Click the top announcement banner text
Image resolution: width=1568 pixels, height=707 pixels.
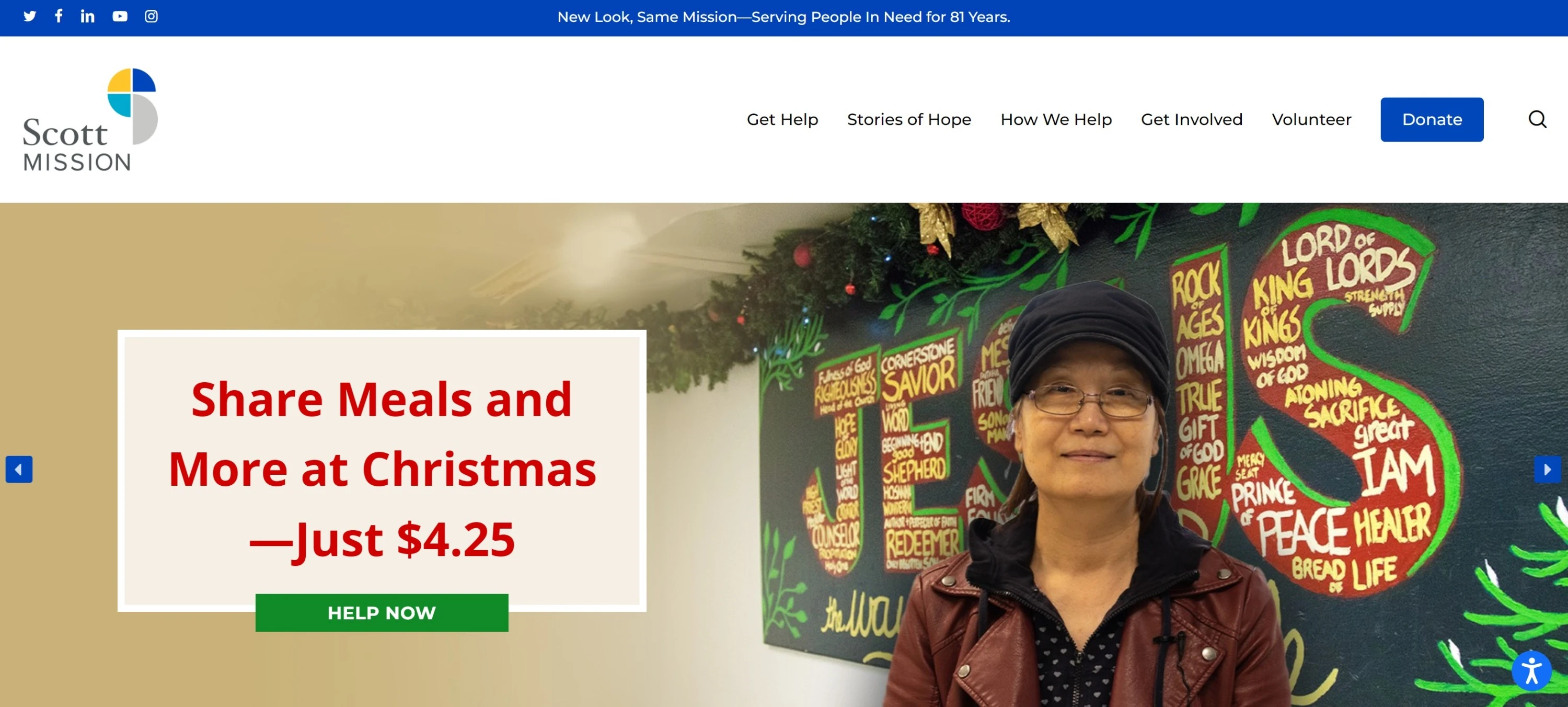[783, 17]
